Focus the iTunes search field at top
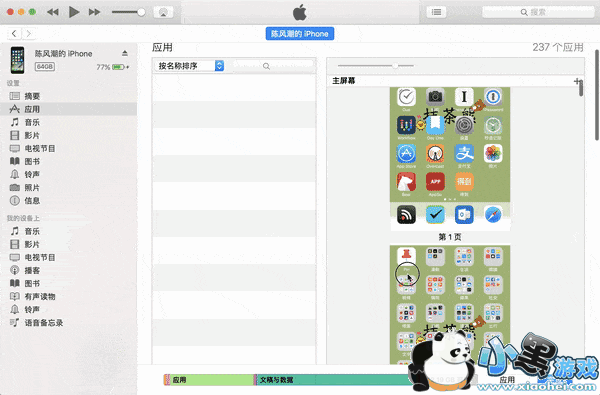The image size is (600, 395). click(x=538, y=12)
